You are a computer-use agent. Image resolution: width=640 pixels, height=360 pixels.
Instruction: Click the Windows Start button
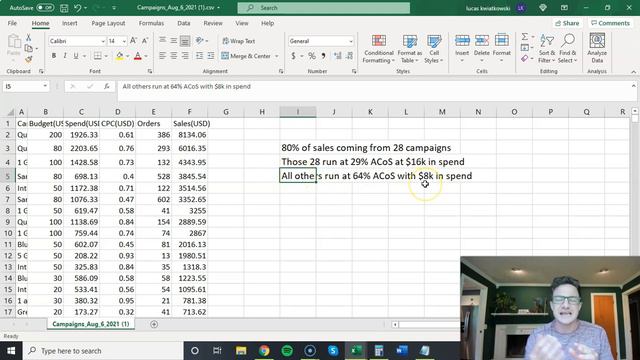point(11,351)
